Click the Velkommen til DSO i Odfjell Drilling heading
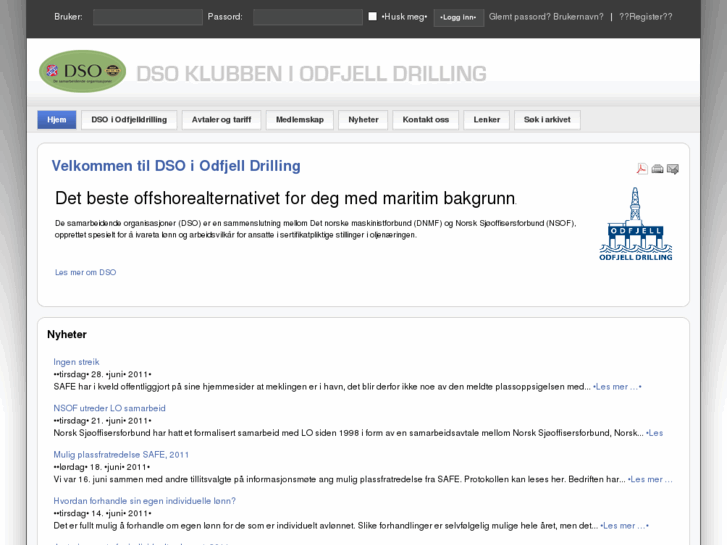The width and height of the screenshot is (727, 545). point(176,166)
